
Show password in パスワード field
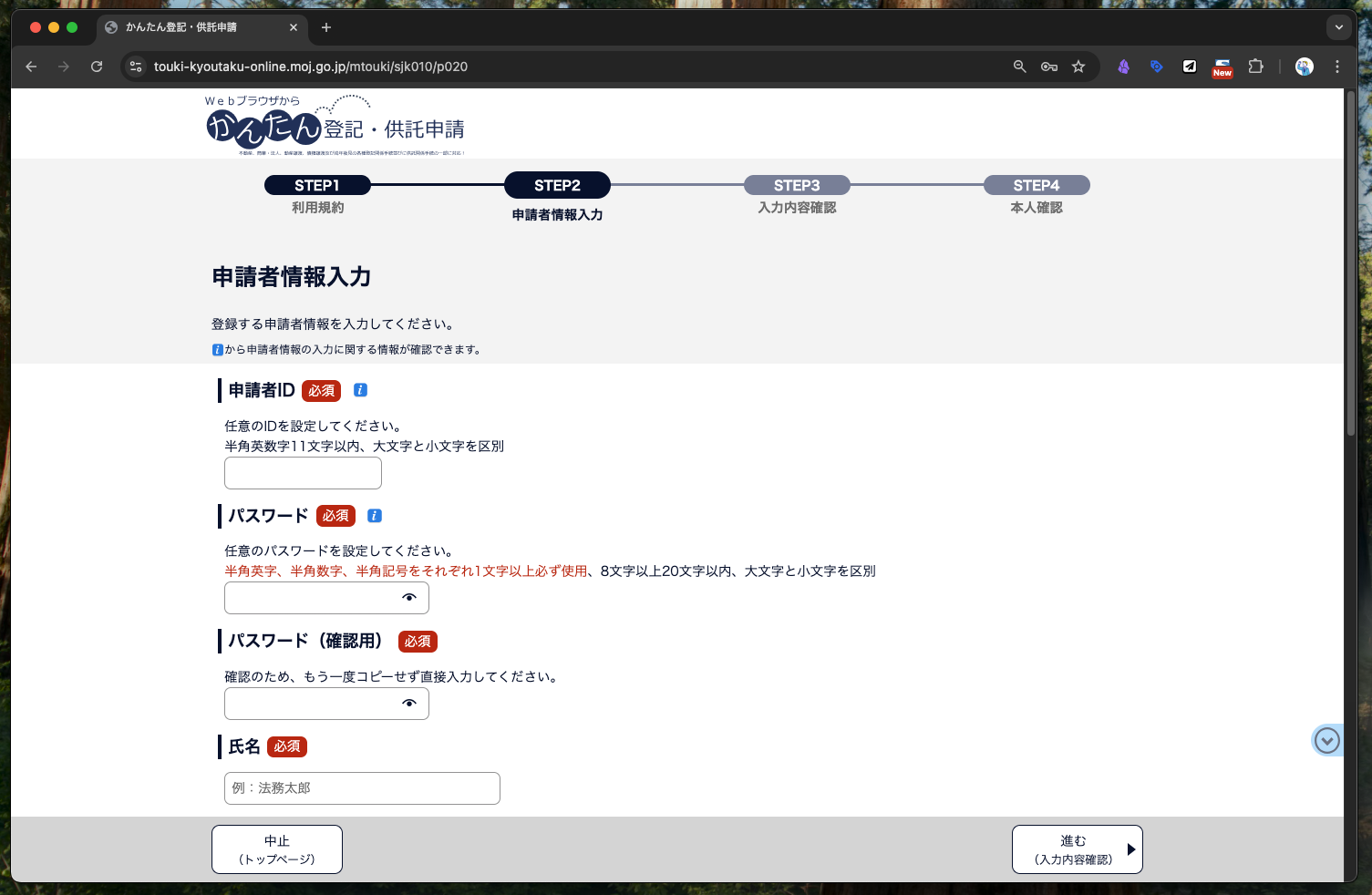409,598
